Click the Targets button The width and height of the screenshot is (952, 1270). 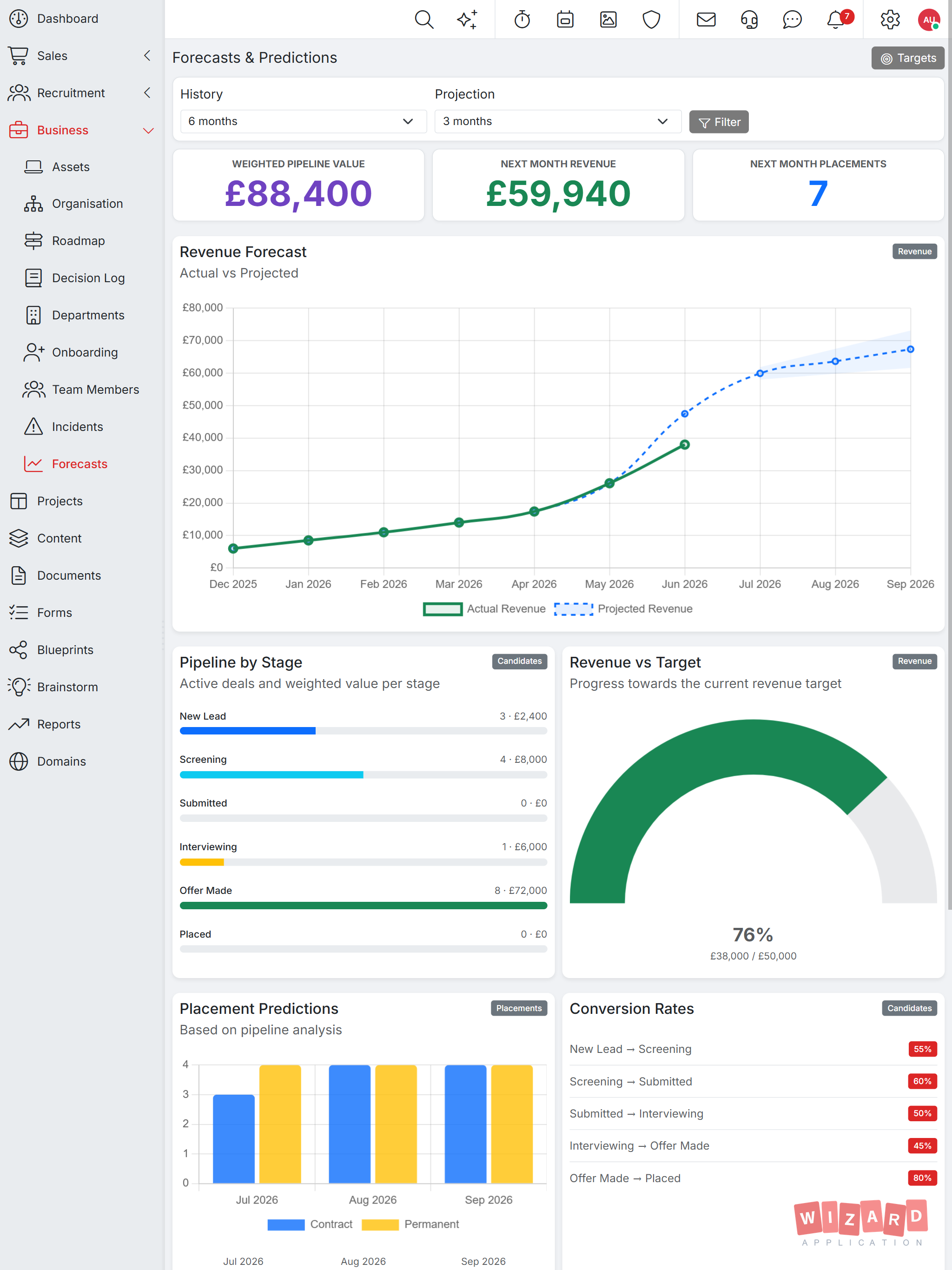click(x=907, y=58)
